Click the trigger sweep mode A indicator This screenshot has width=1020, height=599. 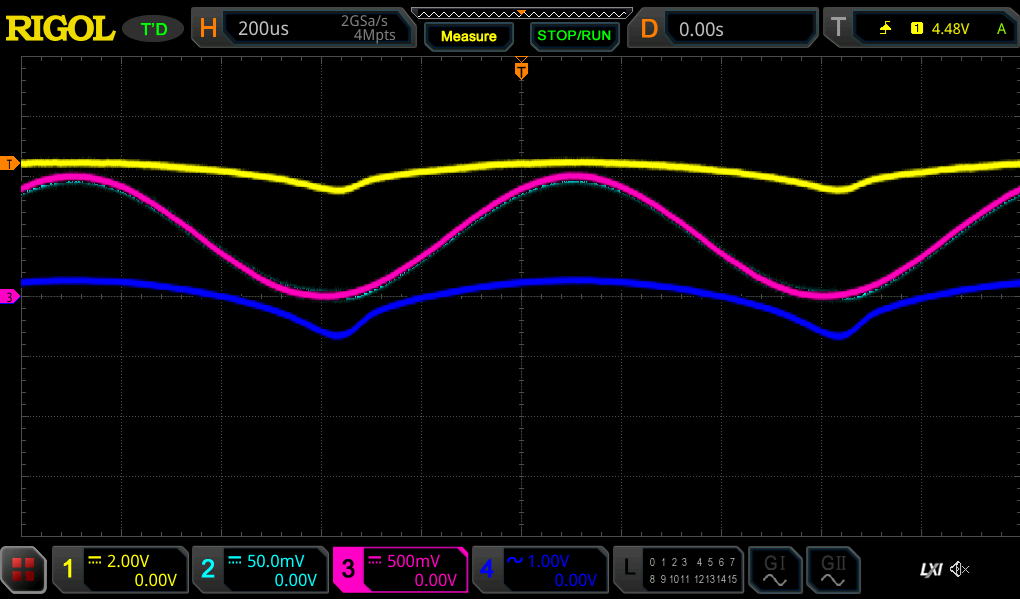click(1001, 29)
